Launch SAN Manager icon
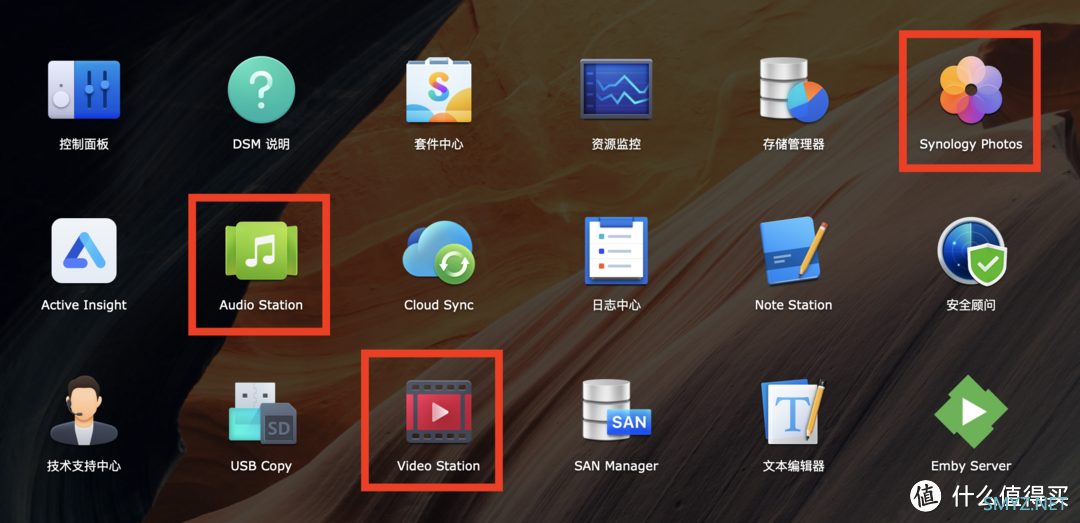This screenshot has width=1080, height=523. (x=616, y=411)
